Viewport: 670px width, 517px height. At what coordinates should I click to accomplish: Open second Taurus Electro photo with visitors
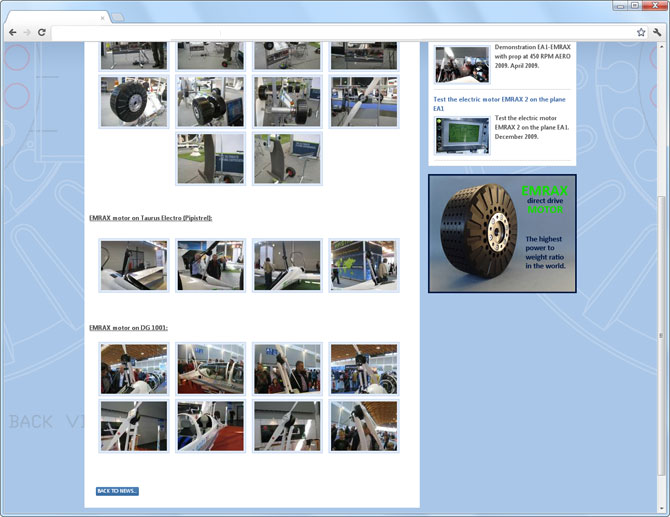211,265
